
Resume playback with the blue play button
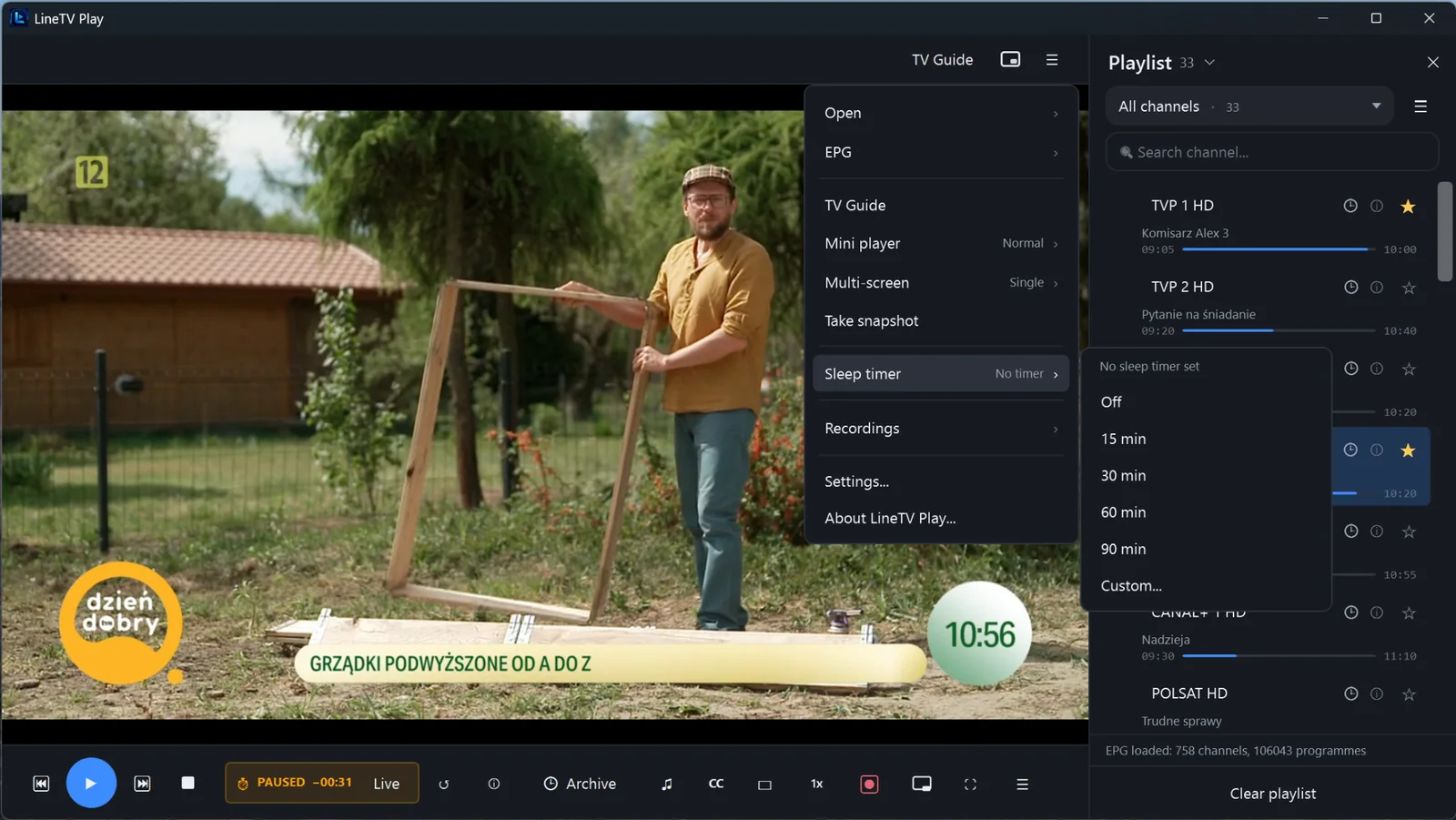[91, 783]
